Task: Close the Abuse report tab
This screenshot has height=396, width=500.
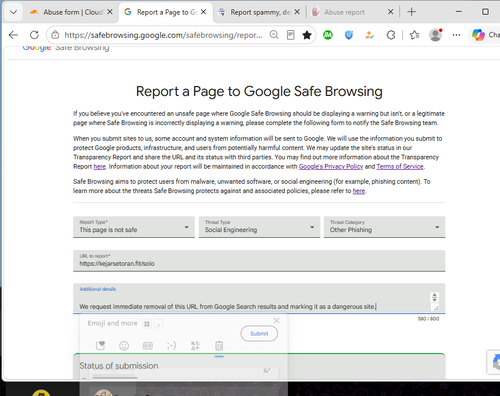Action: [391, 12]
